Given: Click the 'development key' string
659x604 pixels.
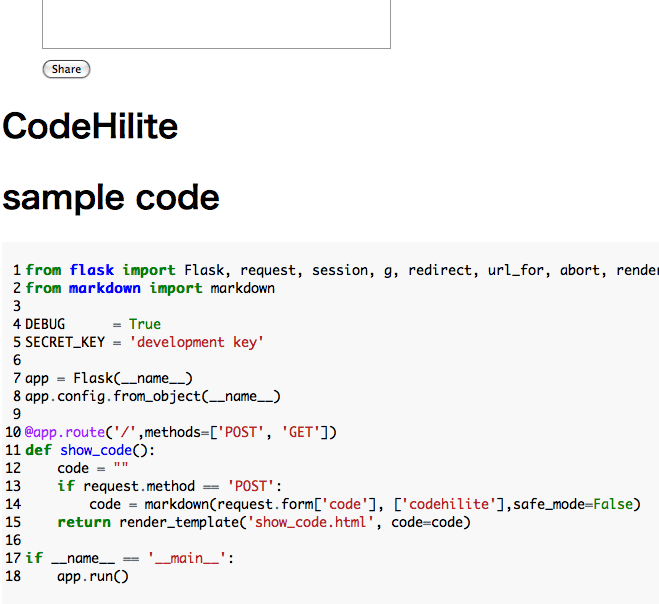Looking at the screenshot, I should coord(196,342).
